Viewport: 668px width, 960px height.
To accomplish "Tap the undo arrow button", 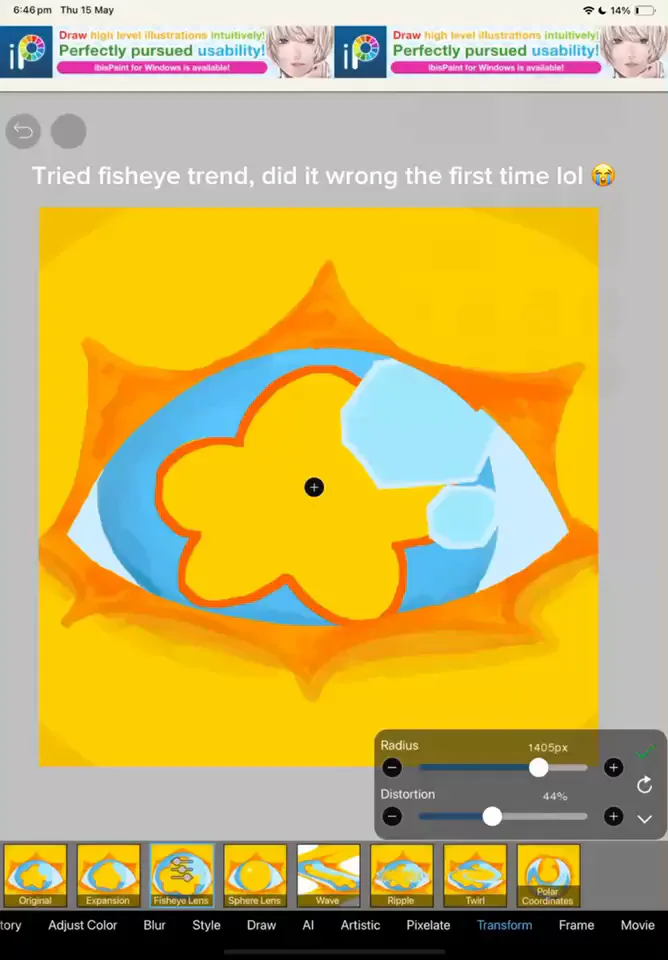I will pyautogui.click(x=23, y=131).
